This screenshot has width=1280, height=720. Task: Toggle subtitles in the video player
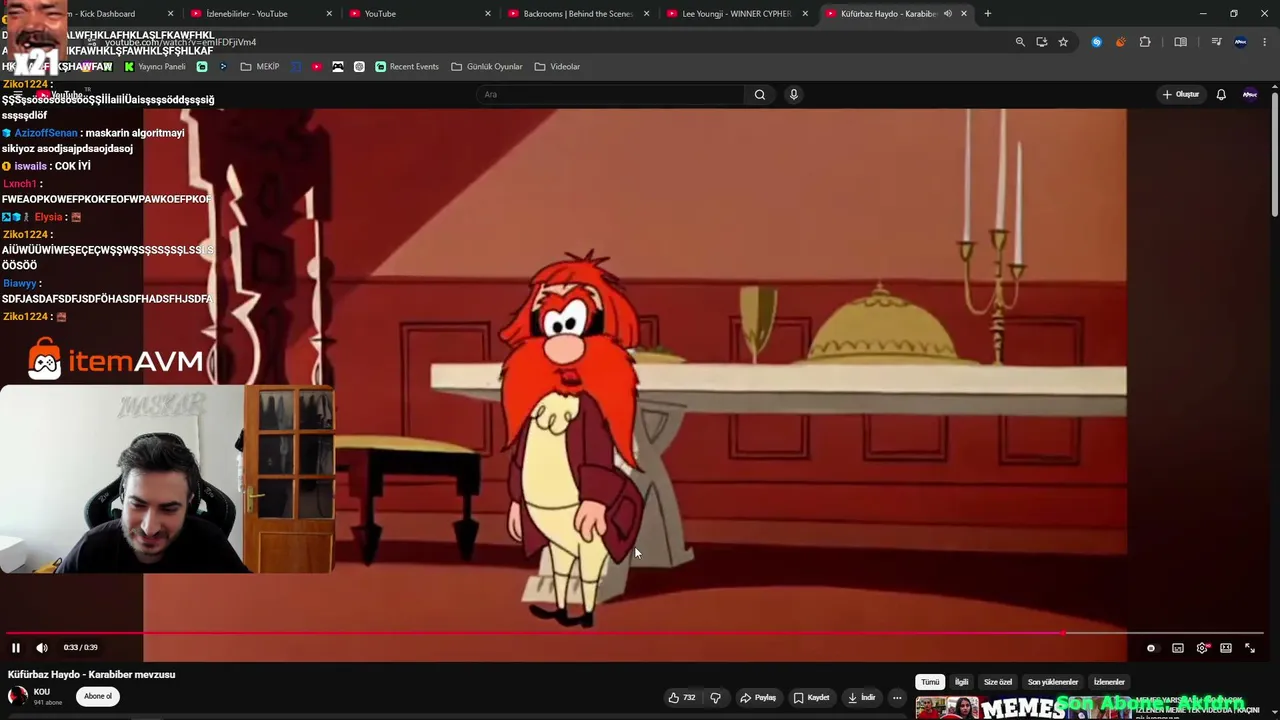pos(1178,648)
